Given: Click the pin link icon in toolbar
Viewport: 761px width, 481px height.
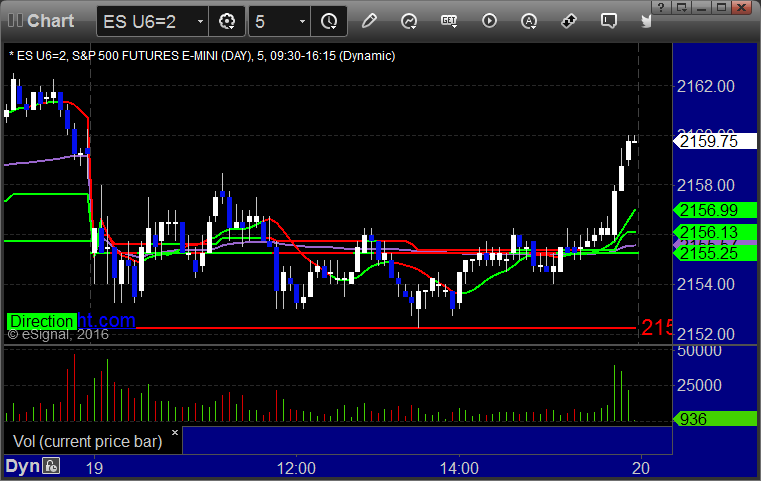Looking at the screenshot, I should [x=569, y=21].
